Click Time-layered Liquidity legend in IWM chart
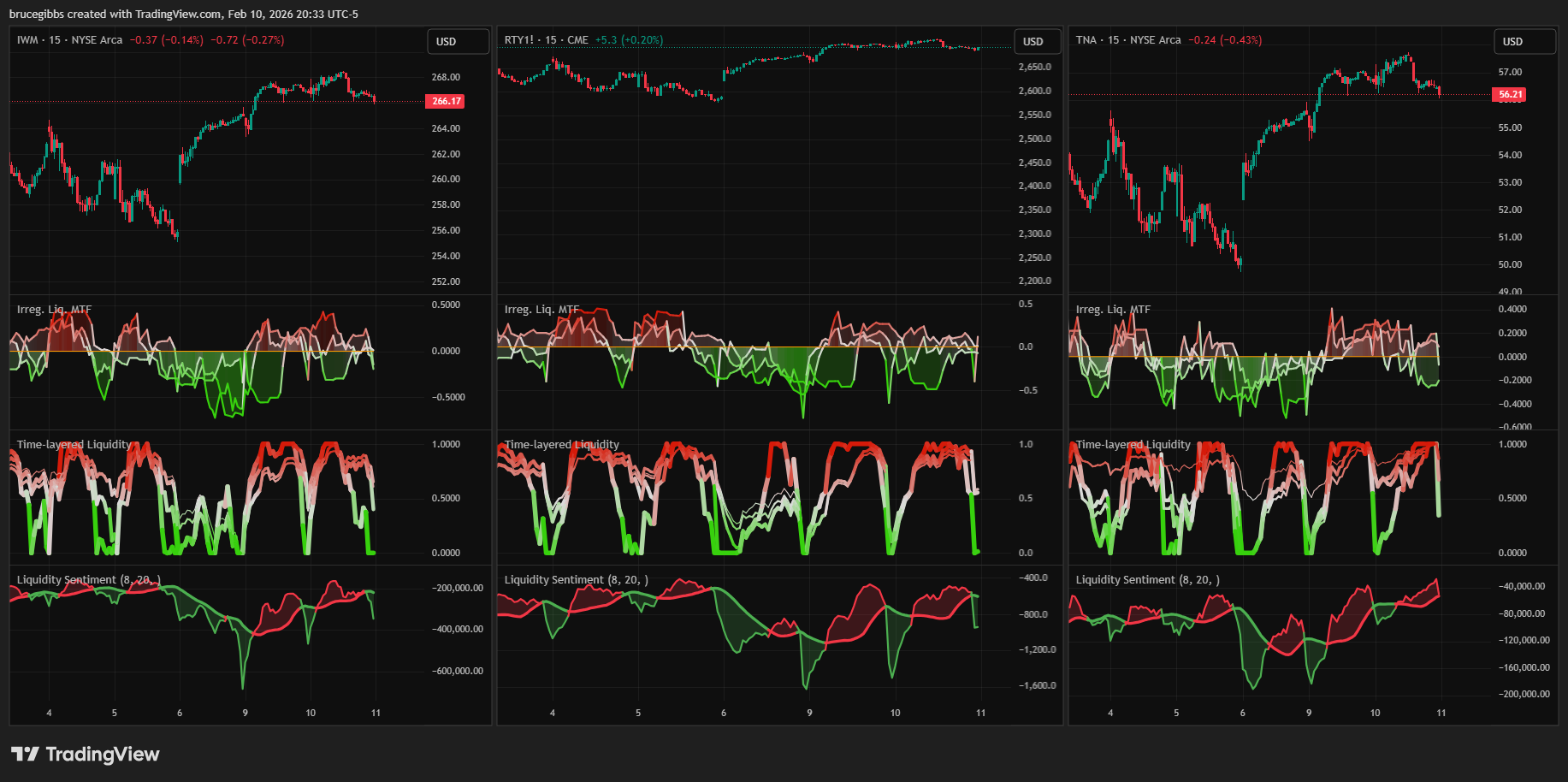This screenshot has height=782, width=1568. (x=74, y=445)
